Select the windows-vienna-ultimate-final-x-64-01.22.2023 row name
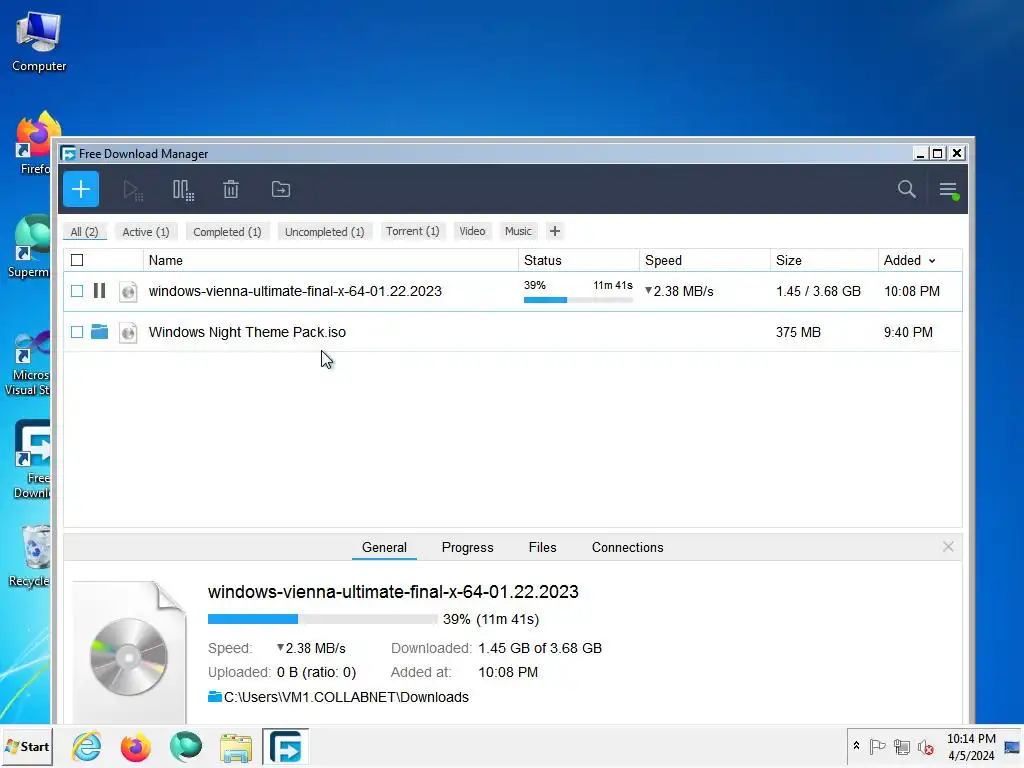 [x=295, y=291]
